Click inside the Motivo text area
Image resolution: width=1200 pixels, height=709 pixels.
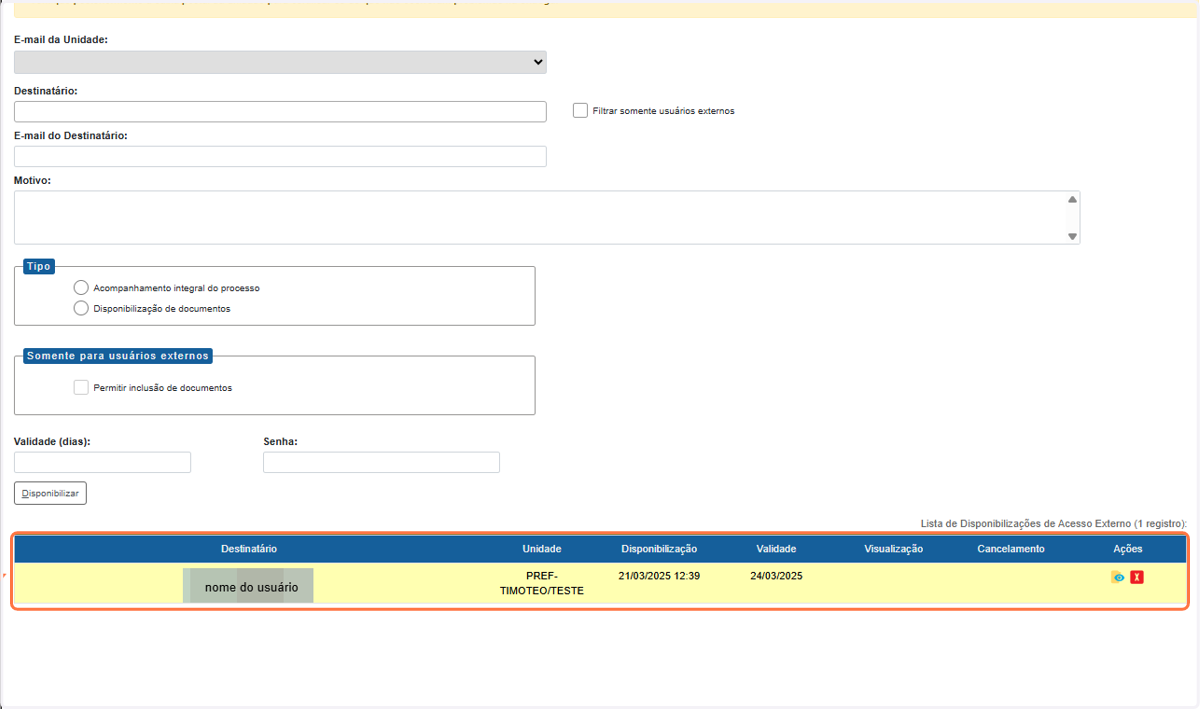(x=540, y=217)
